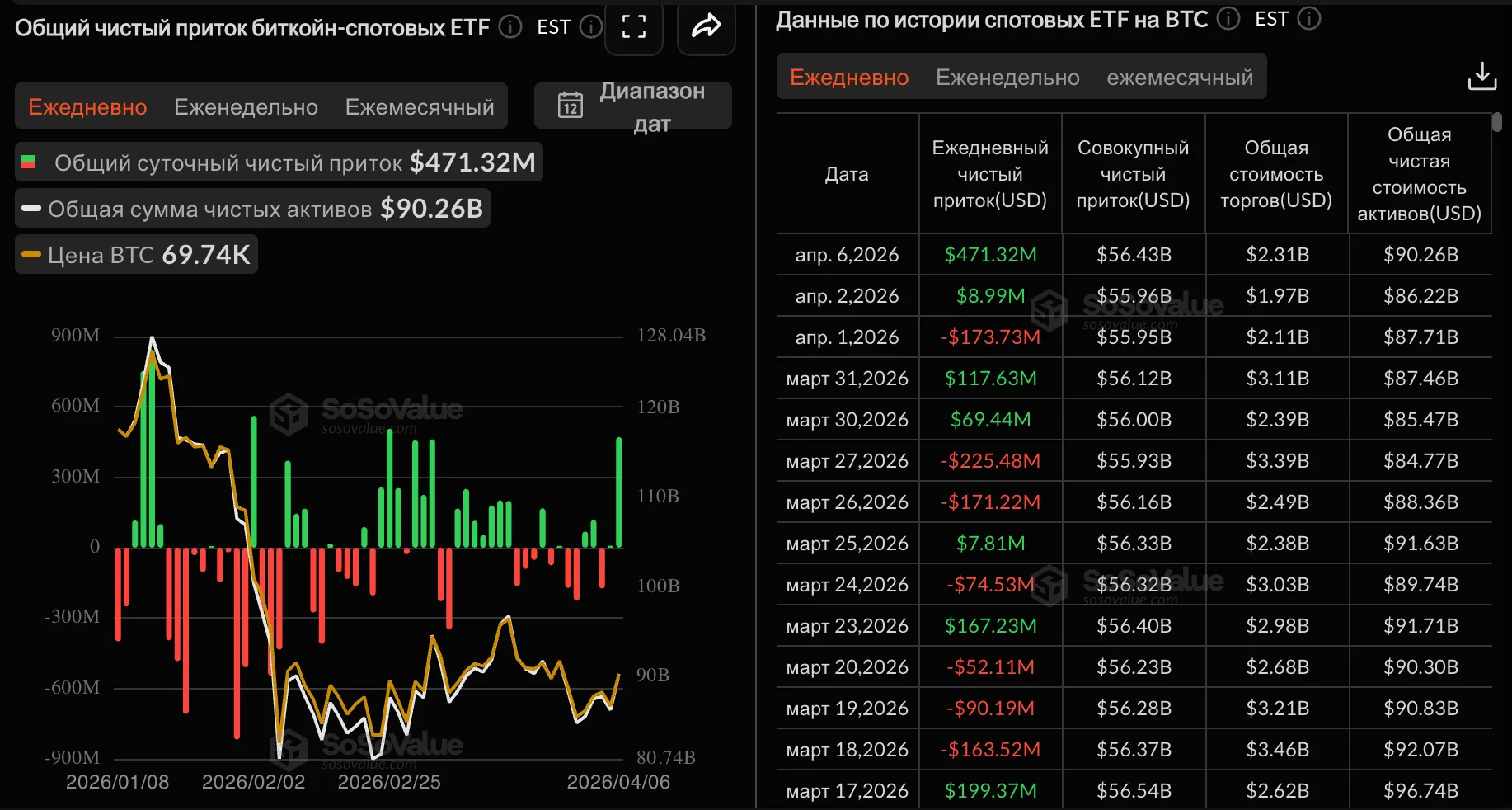
Task: Click the table's vertical scrollbar
Action: coord(1496,123)
